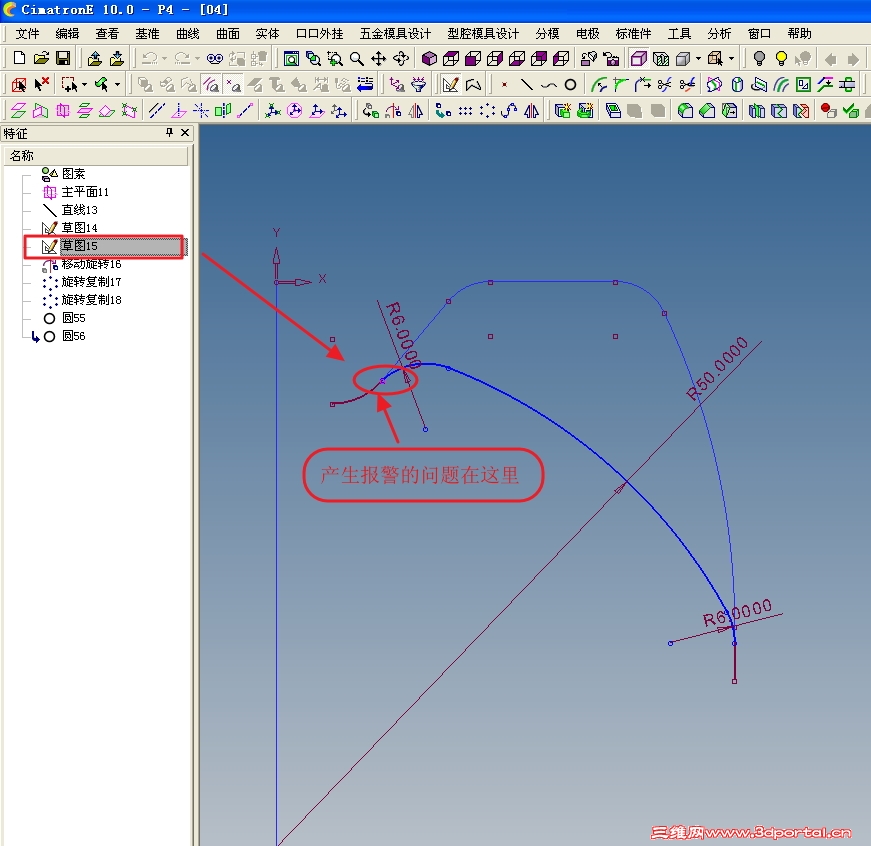Screen dimensions: 871x846
Task: Click the Import folder icon
Action: coord(117,58)
